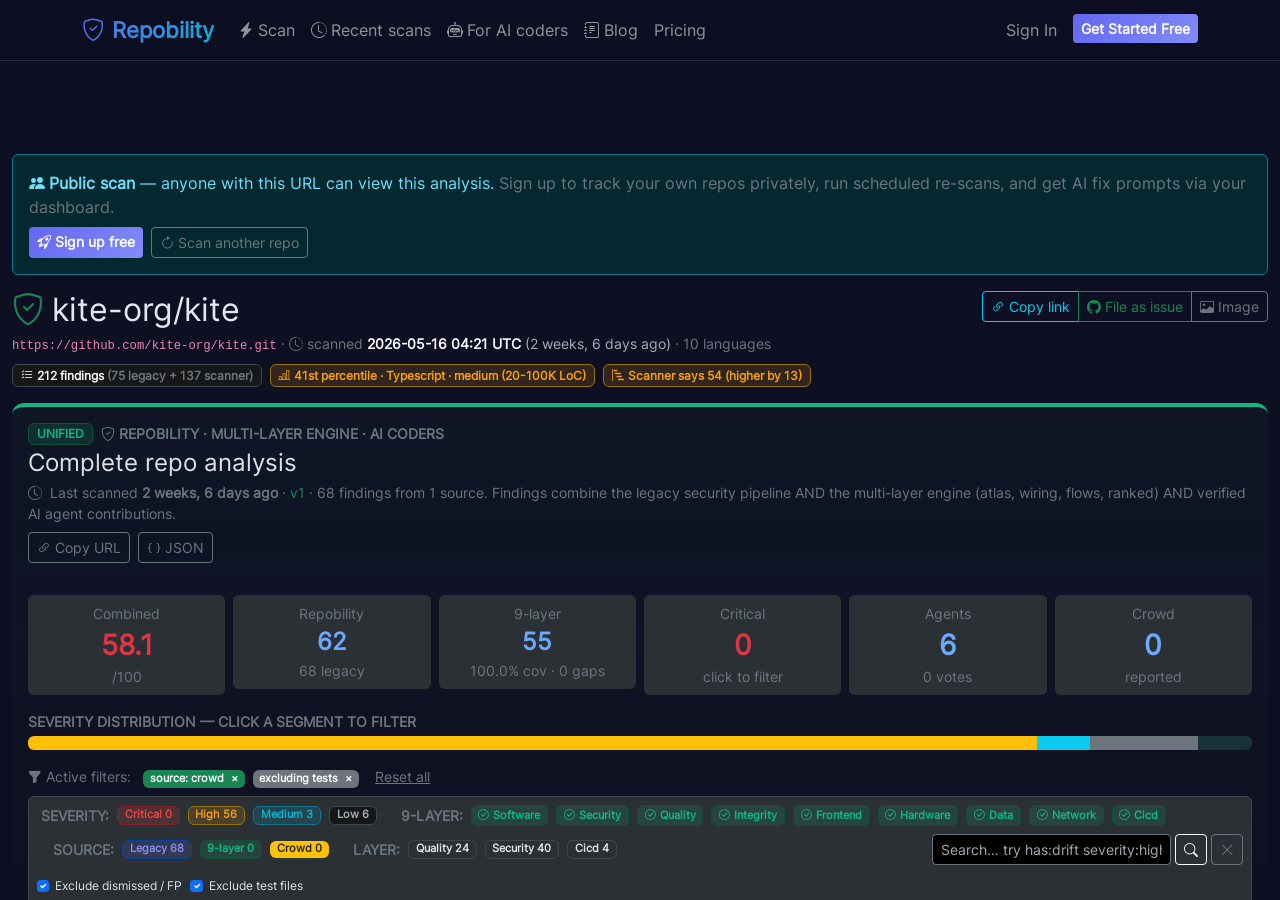The width and height of the screenshot is (1280, 900).
Task: Select the Quality 24 layer filter
Action: (442, 849)
